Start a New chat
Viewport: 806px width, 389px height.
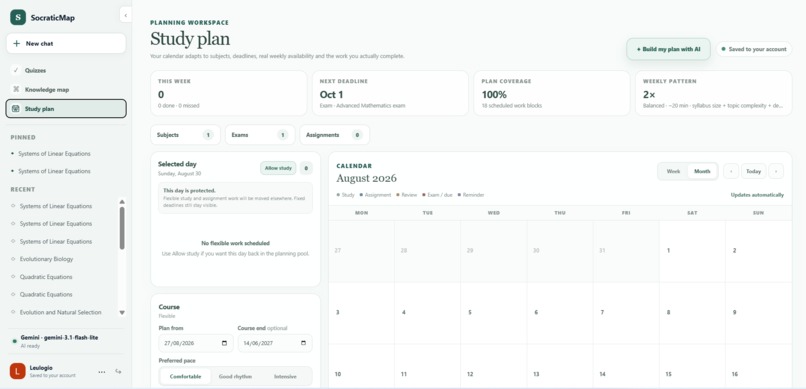[x=66, y=44]
